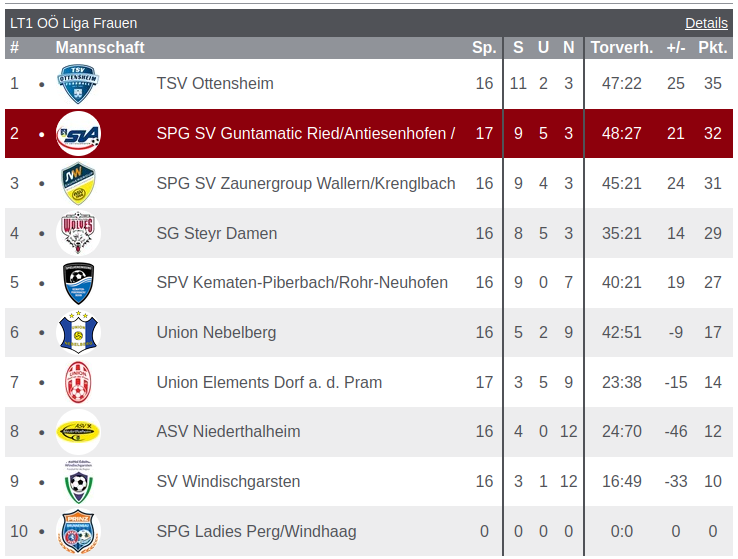
Task: Click the SPG Ladies Perg/Windhaag crest
Action: point(78,532)
